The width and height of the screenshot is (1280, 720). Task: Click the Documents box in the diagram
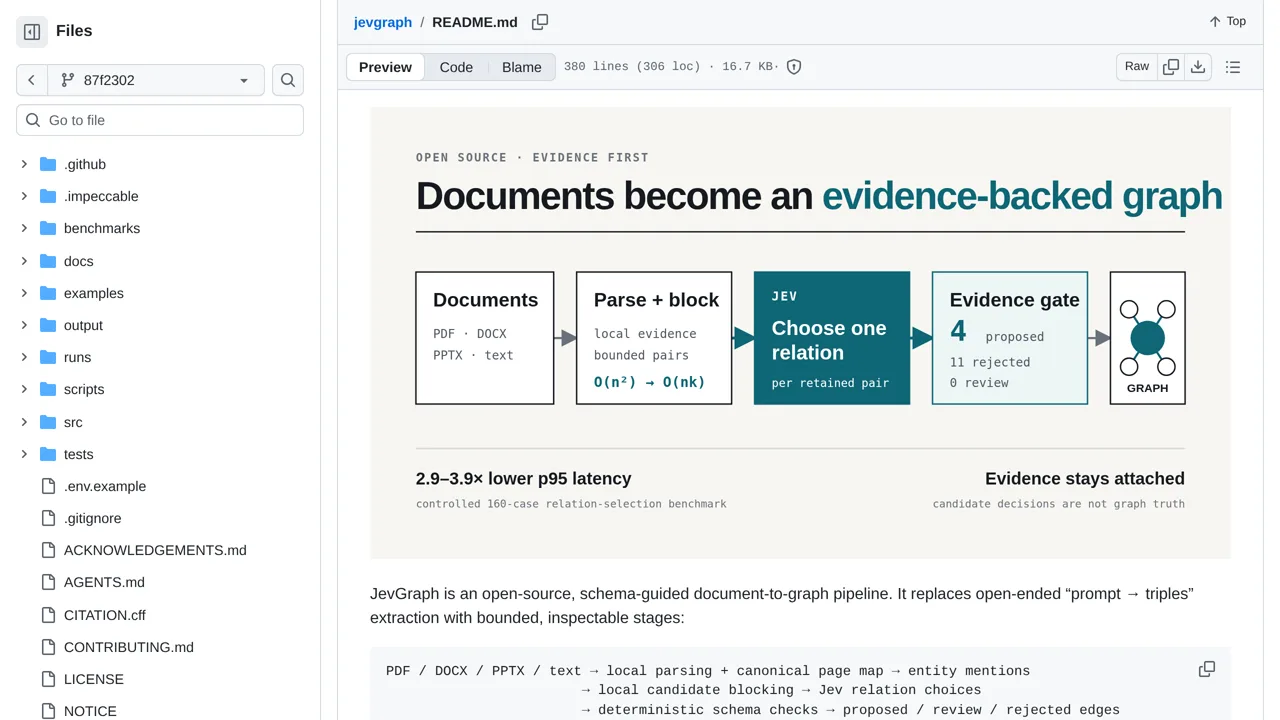(x=485, y=338)
